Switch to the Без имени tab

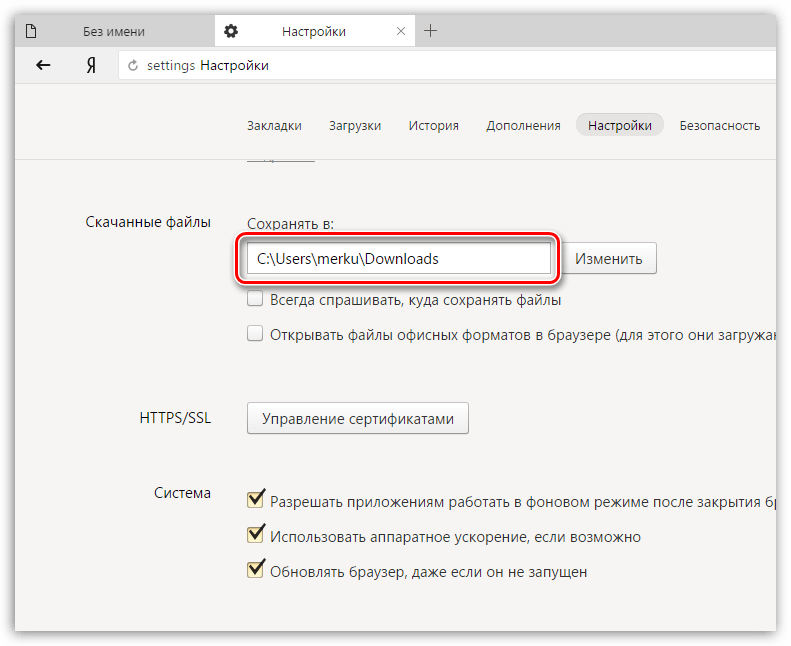pyautogui.click(x=115, y=31)
